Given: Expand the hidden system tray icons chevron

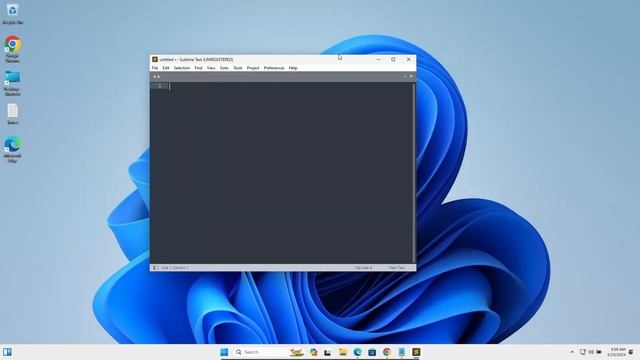Looking at the screenshot, I should point(572,352).
